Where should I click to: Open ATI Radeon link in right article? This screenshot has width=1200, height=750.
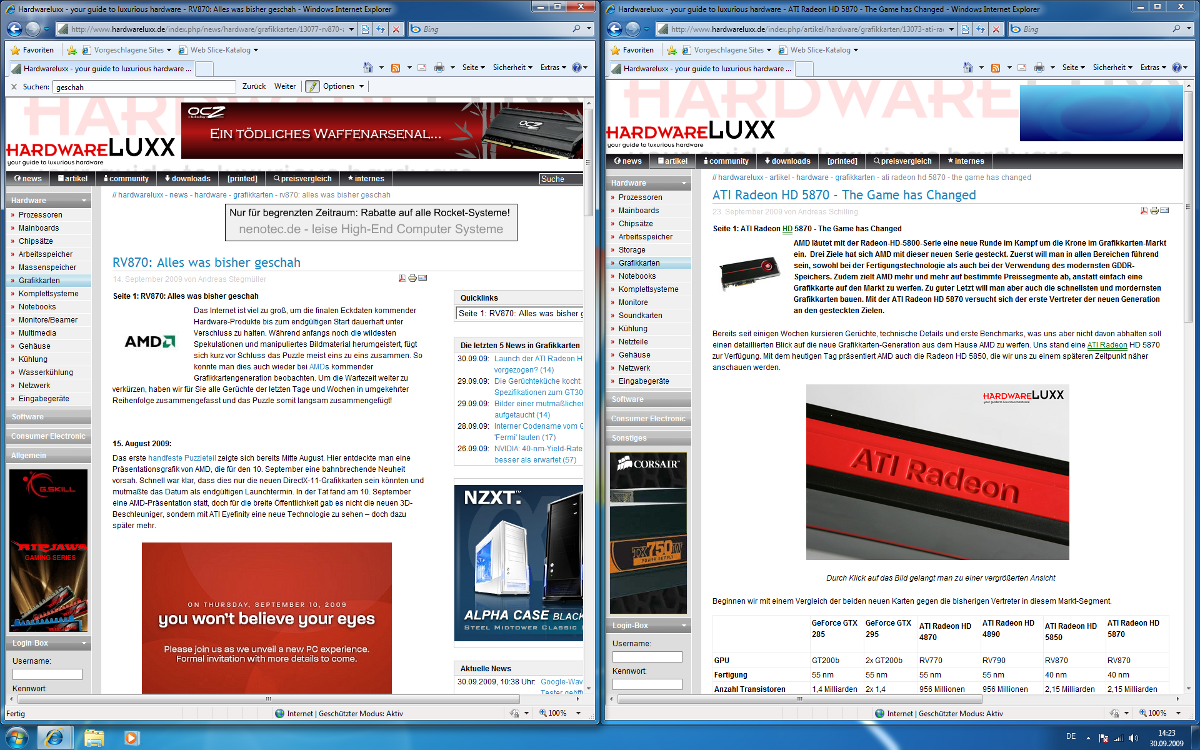pos(1107,344)
